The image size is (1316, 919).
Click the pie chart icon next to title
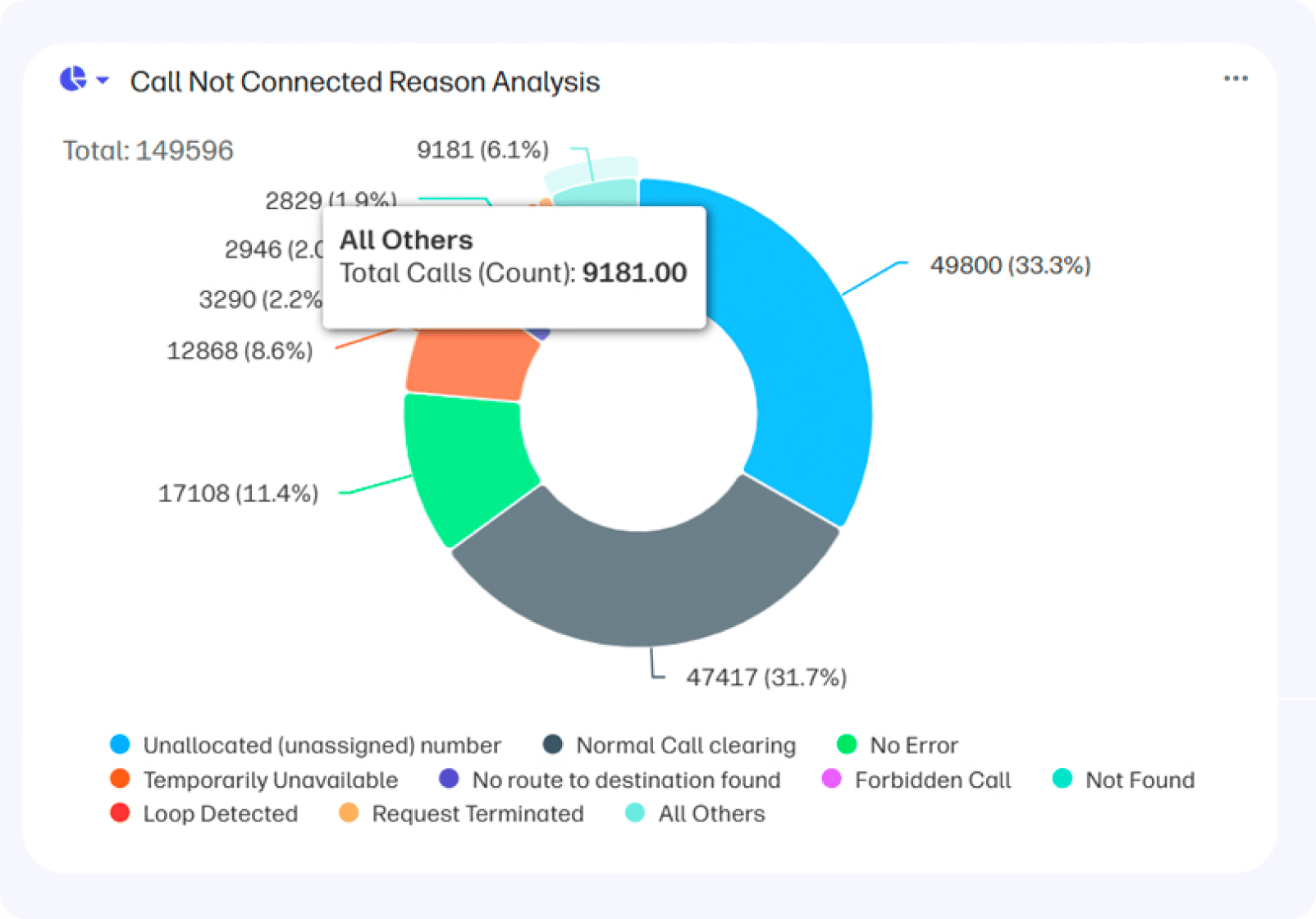point(73,80)
